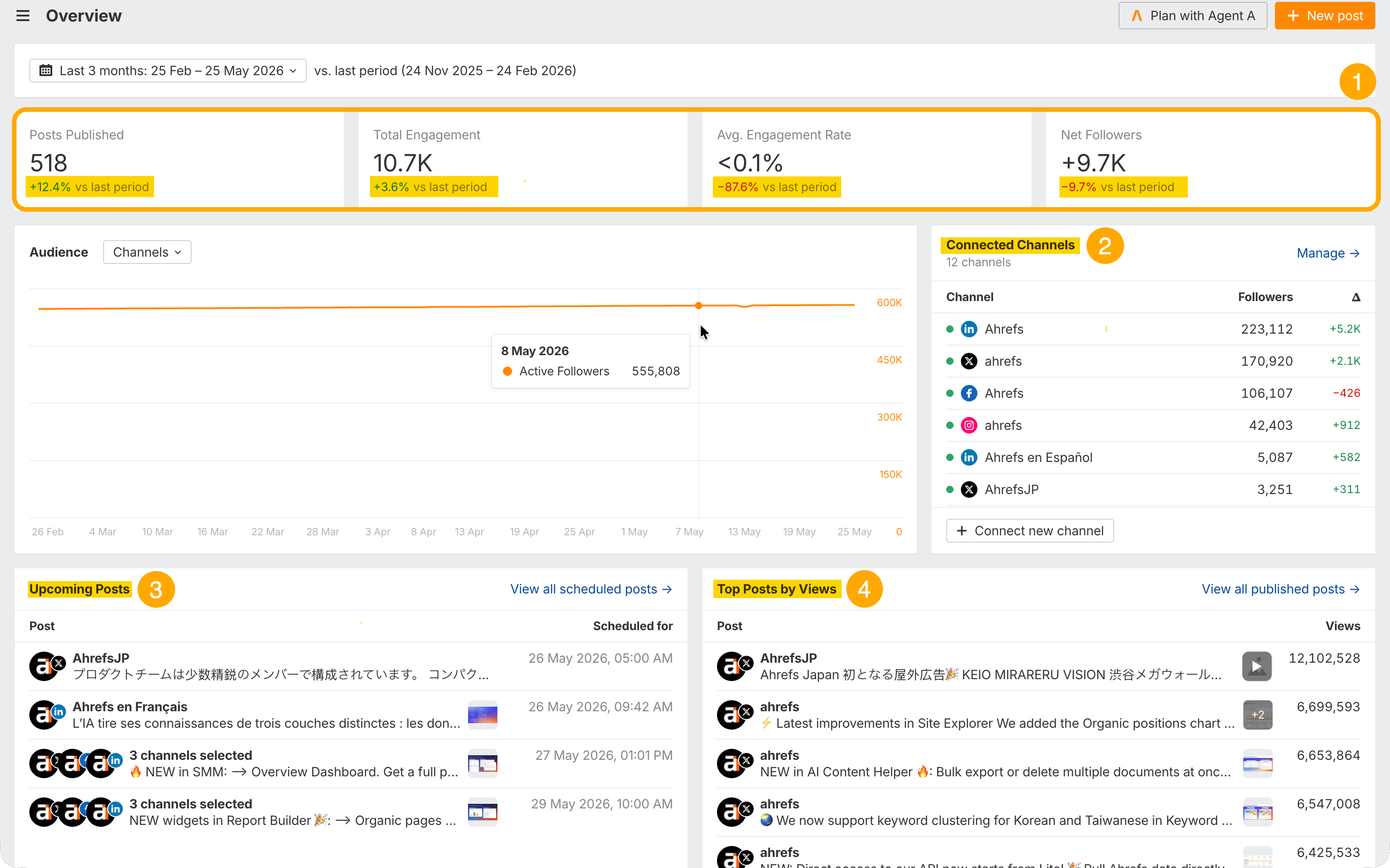The height and width of the screenshot is (868, 1390).
Task: Click avatars of Report Builder scheduled post
Action: point(76,812)
